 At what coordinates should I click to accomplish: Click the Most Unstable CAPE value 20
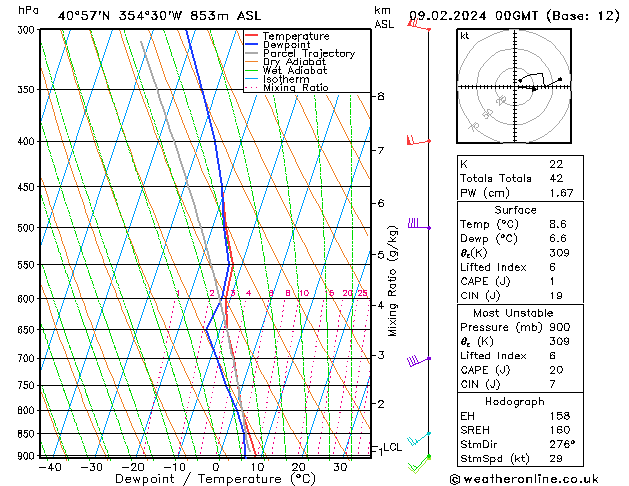[x=556, y=370]
